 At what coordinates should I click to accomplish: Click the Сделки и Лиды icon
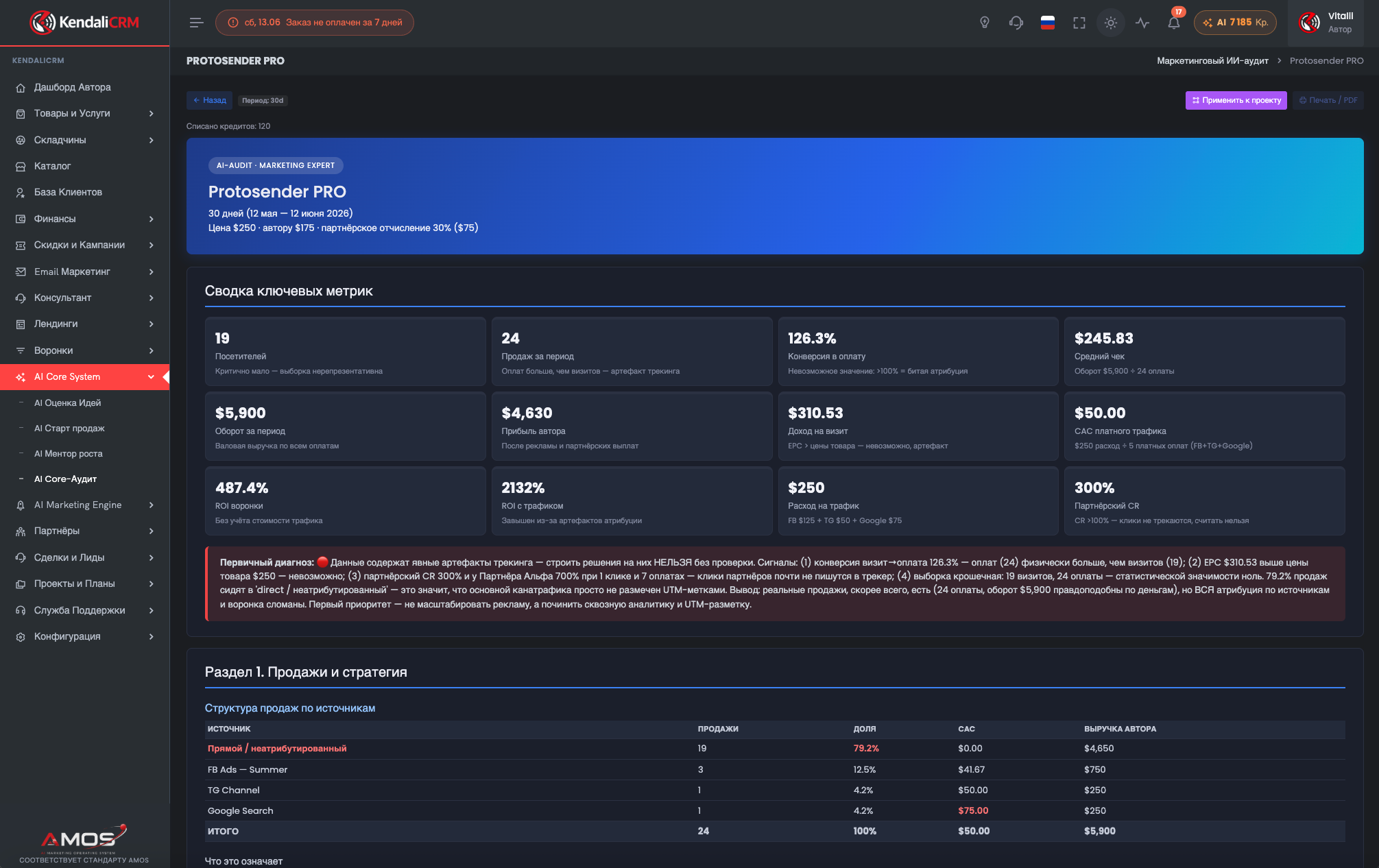21,557
